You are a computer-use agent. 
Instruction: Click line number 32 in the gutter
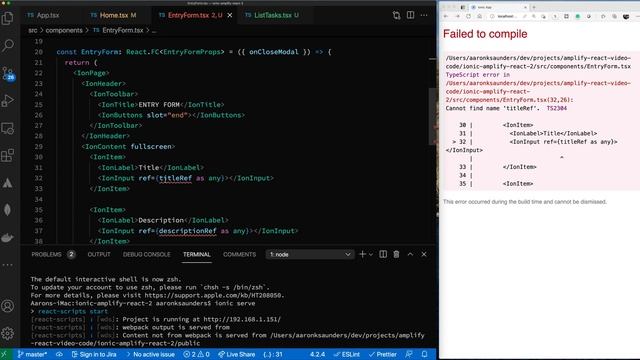[39, 178]
